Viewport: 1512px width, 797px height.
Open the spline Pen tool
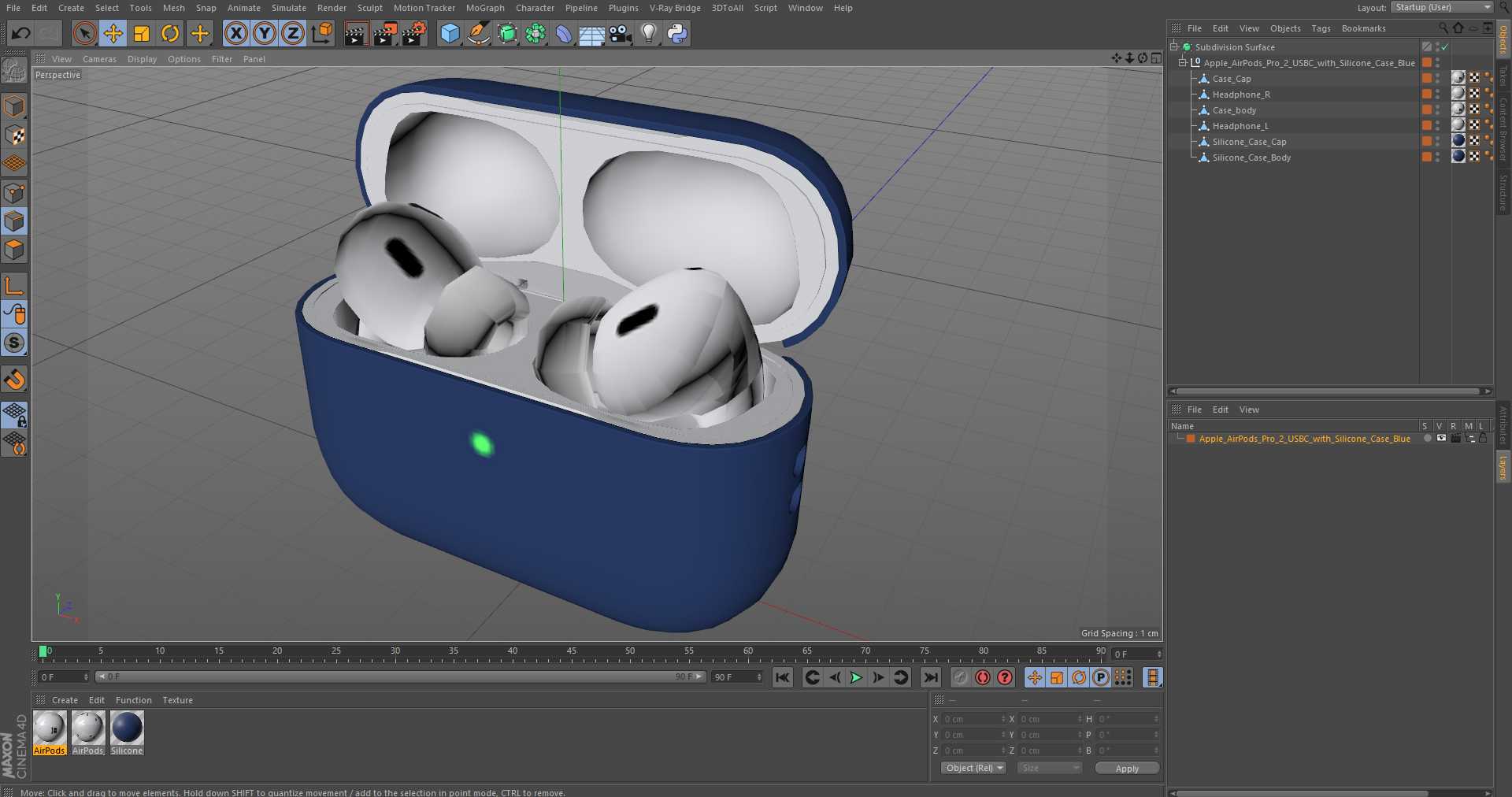coord(478,33)
